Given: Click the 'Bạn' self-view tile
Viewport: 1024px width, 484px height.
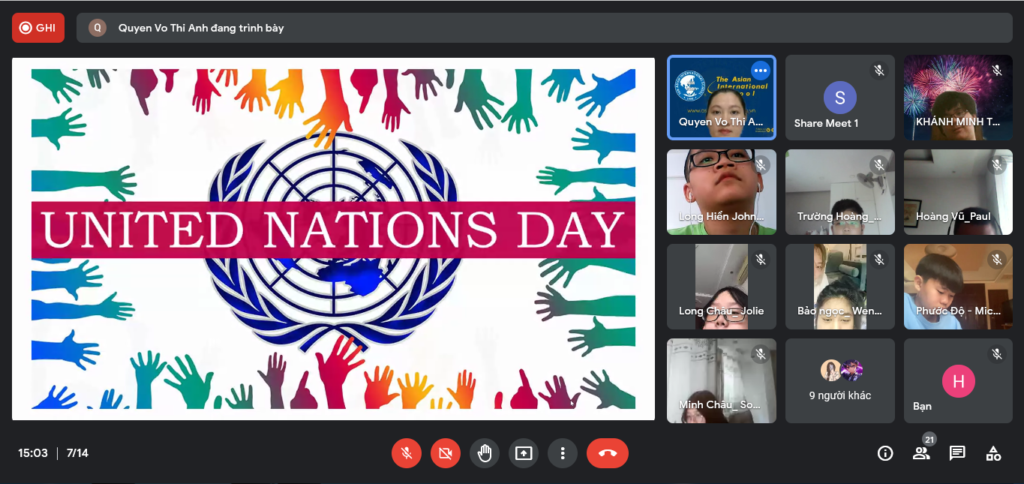Looking at the screenshot, I should click(x=957, y=380).
